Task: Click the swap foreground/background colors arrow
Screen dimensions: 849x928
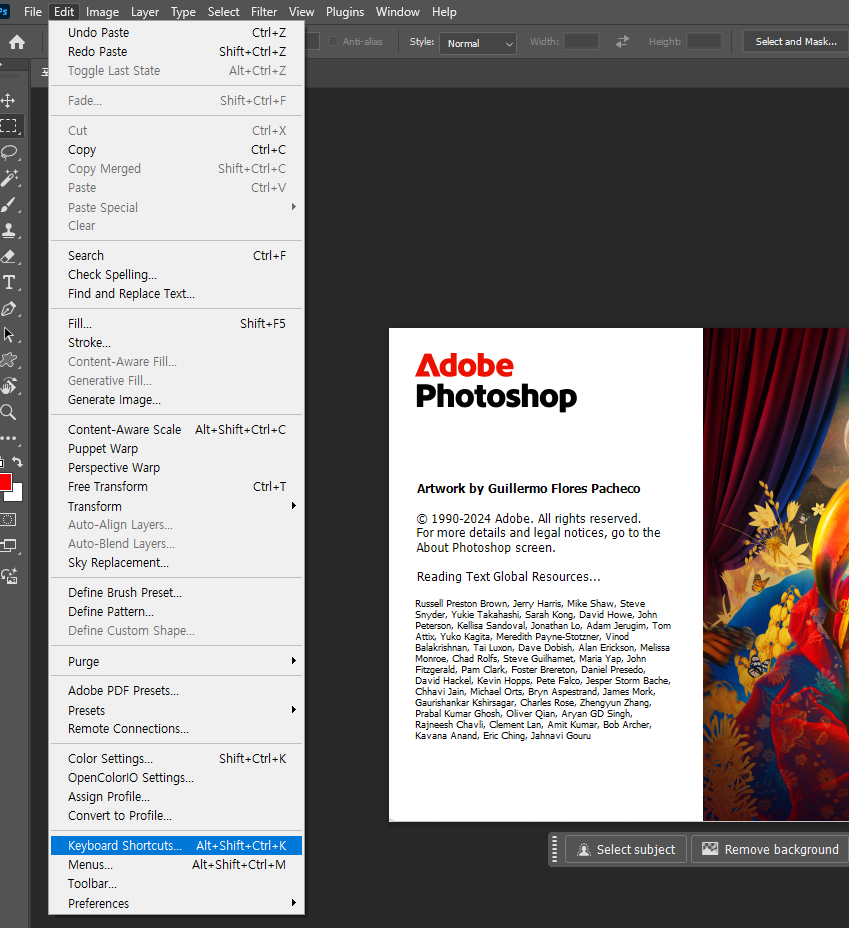Action: tap(18, 462)
